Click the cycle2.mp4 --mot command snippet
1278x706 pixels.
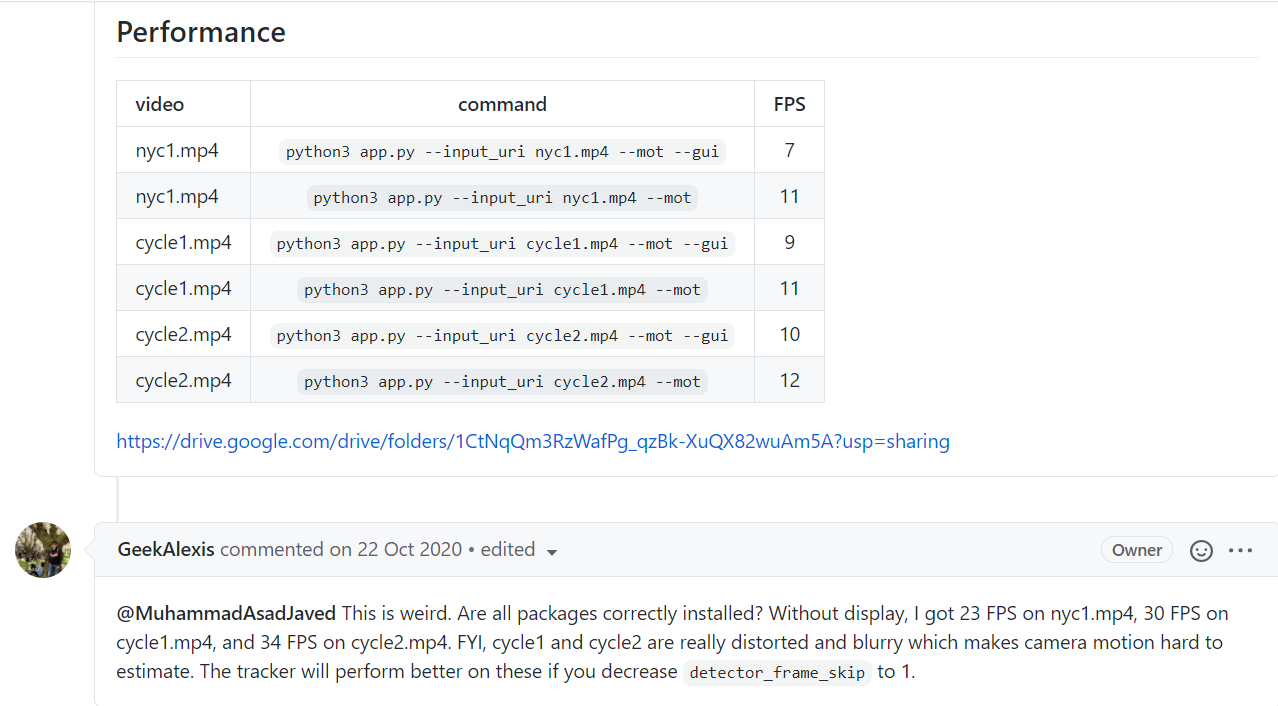tap(502, 381)
